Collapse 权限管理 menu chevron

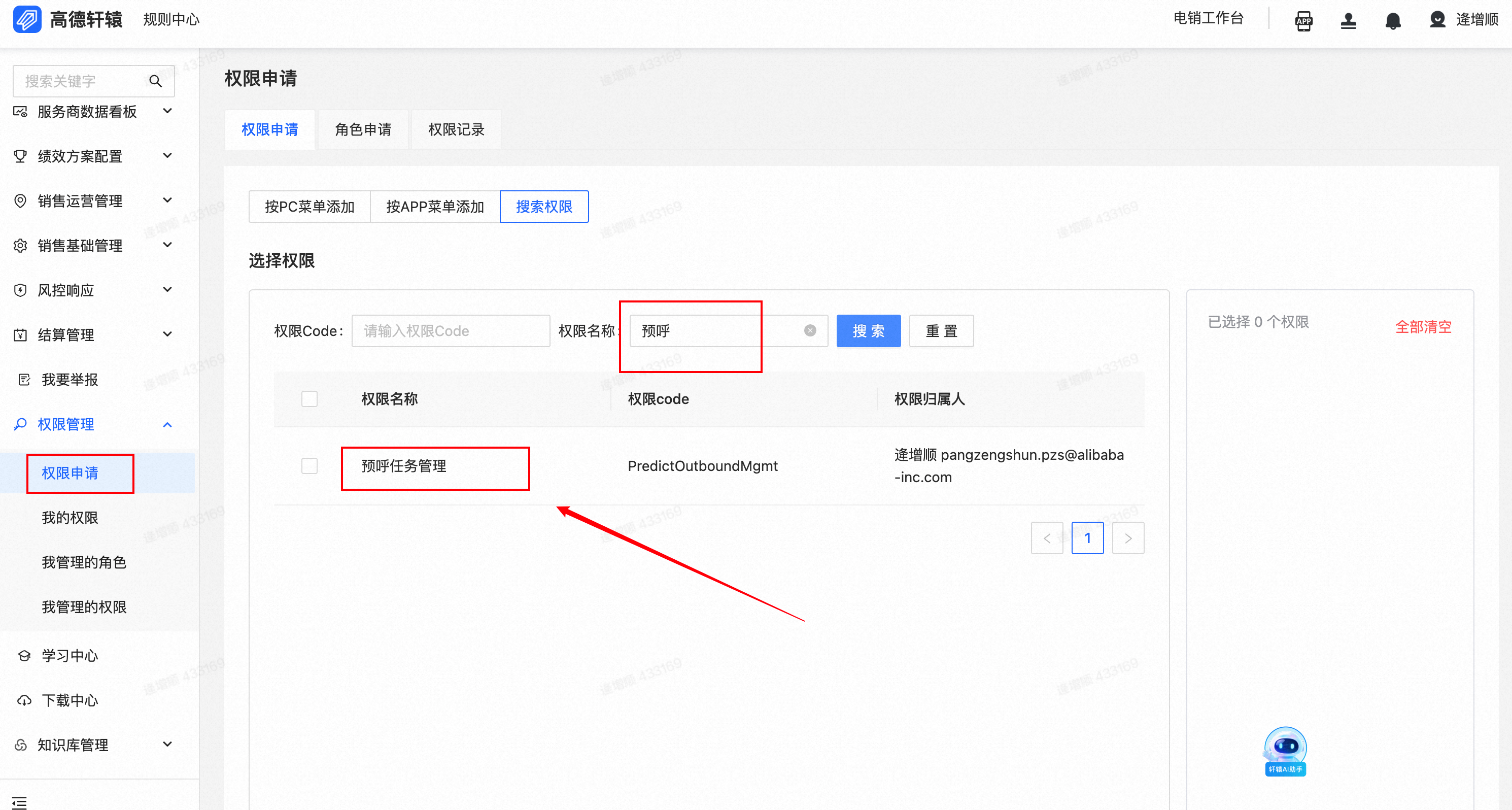[x=167, y=424]
